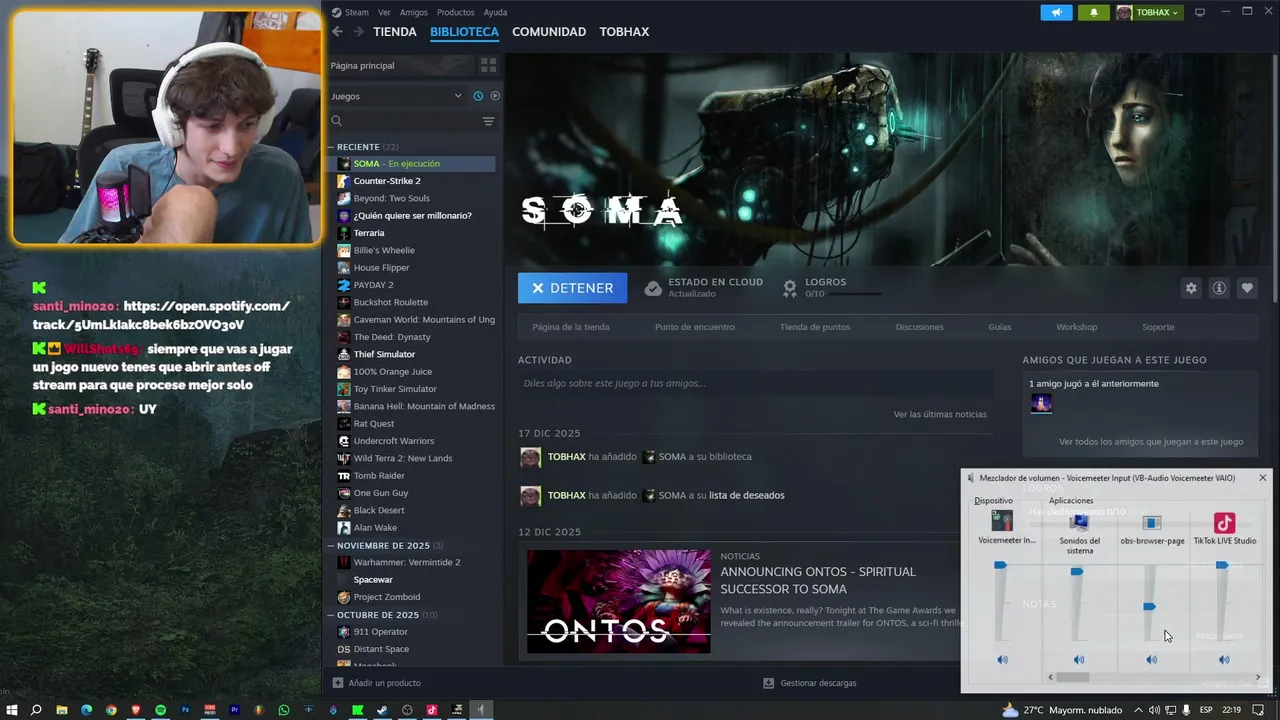Go to the TIENDA tab

[x=395, y=32]
